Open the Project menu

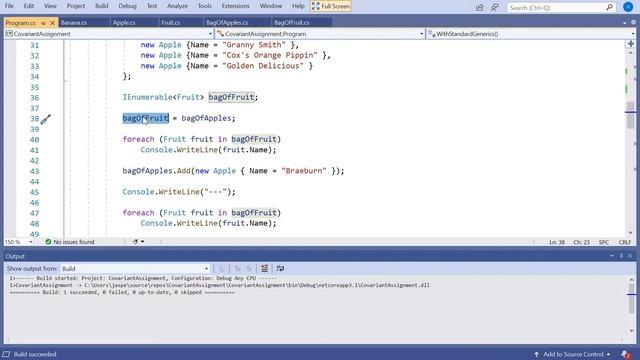click(76, 6)
